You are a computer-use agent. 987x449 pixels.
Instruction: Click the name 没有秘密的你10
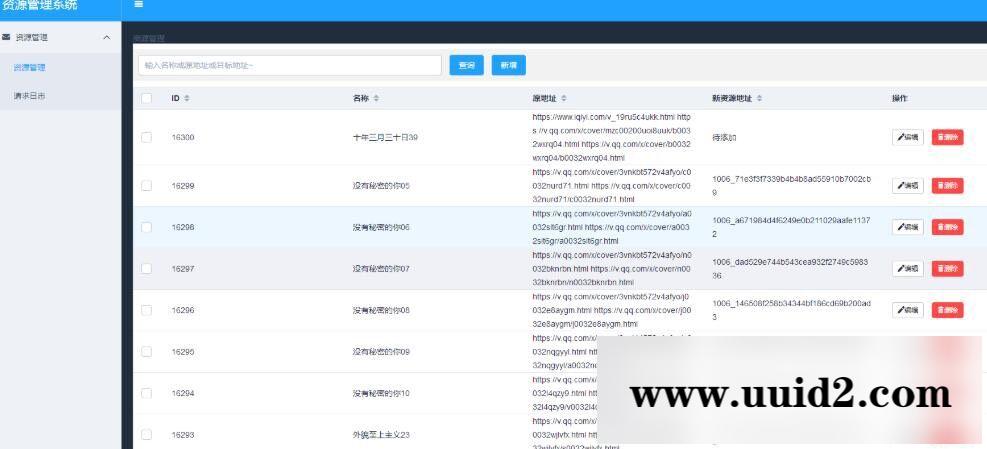[381, 394]
